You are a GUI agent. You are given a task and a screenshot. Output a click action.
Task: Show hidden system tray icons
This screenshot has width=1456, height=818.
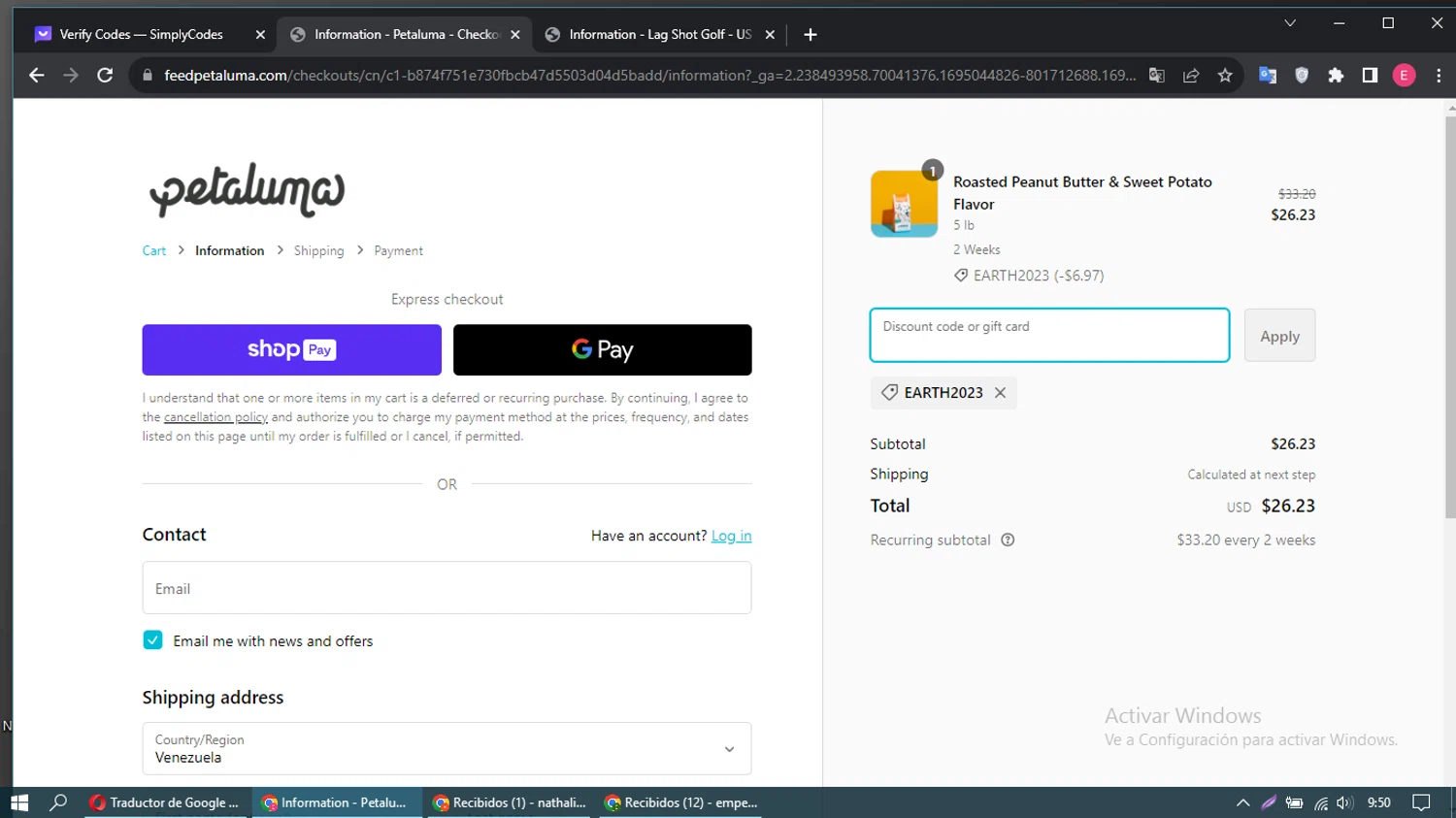(1242, 802)
